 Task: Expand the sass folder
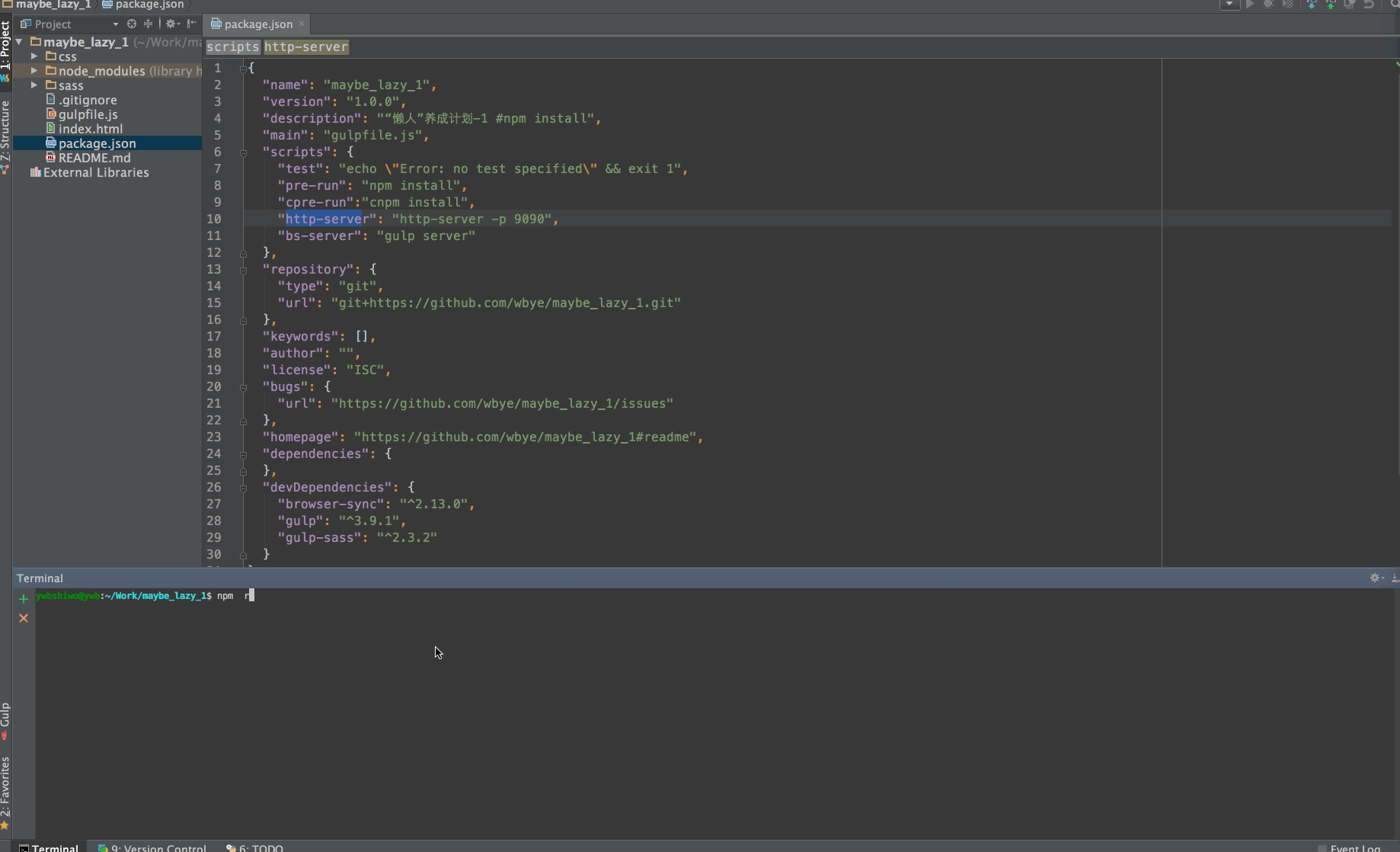(34, 85)
